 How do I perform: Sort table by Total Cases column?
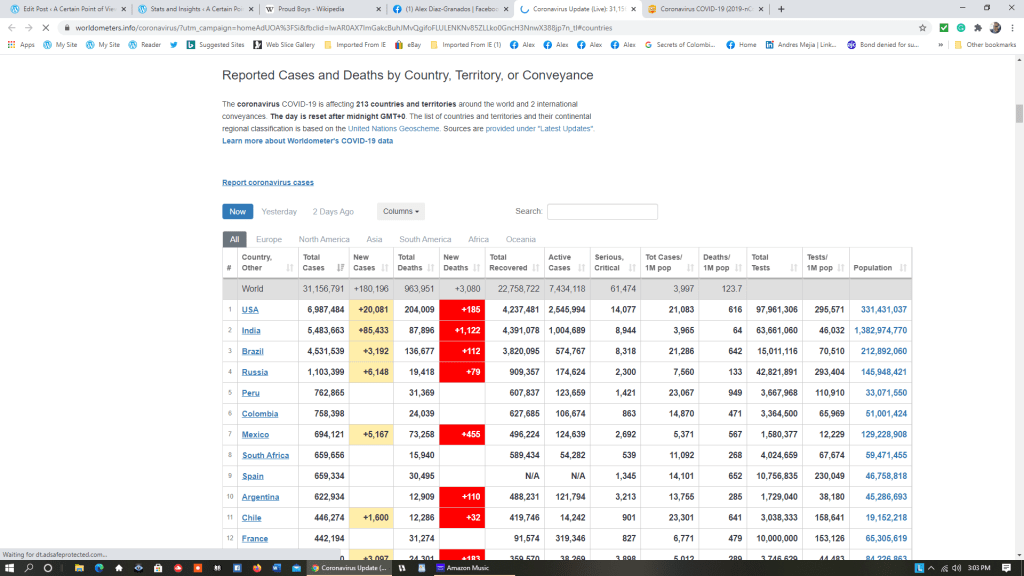[x=322, y=263]
